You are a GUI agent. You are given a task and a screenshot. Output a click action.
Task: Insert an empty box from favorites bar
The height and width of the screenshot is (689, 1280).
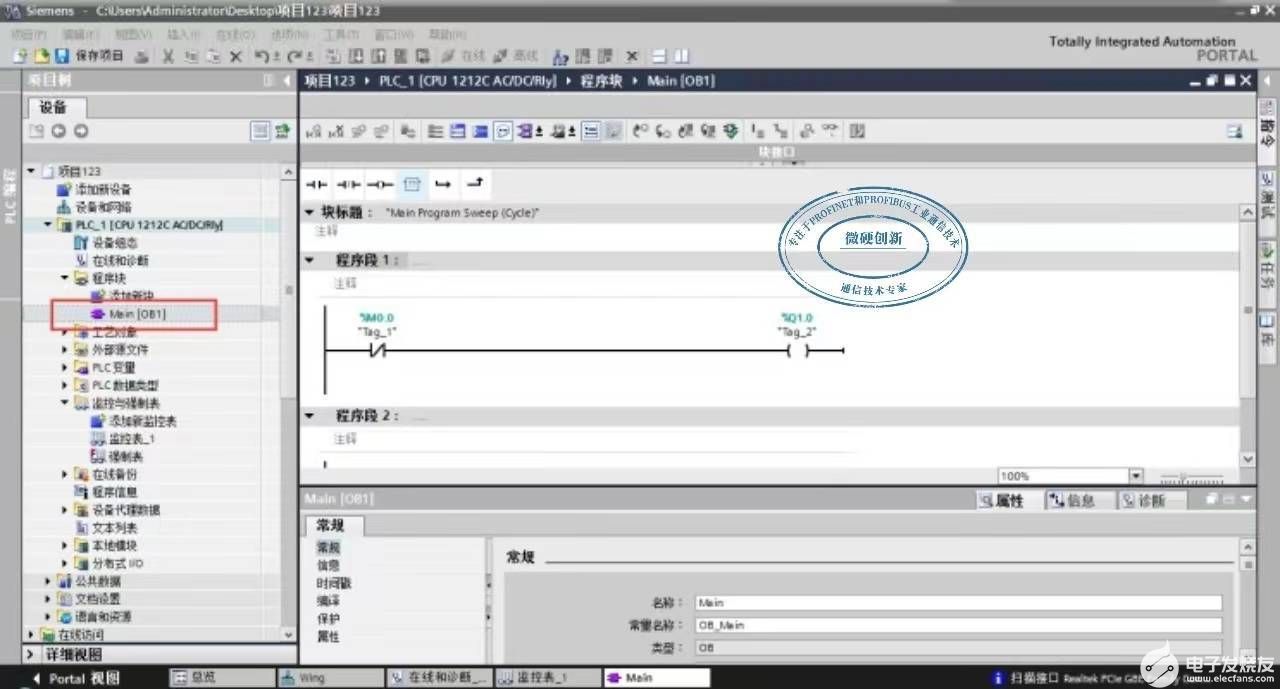coord(411,185)
